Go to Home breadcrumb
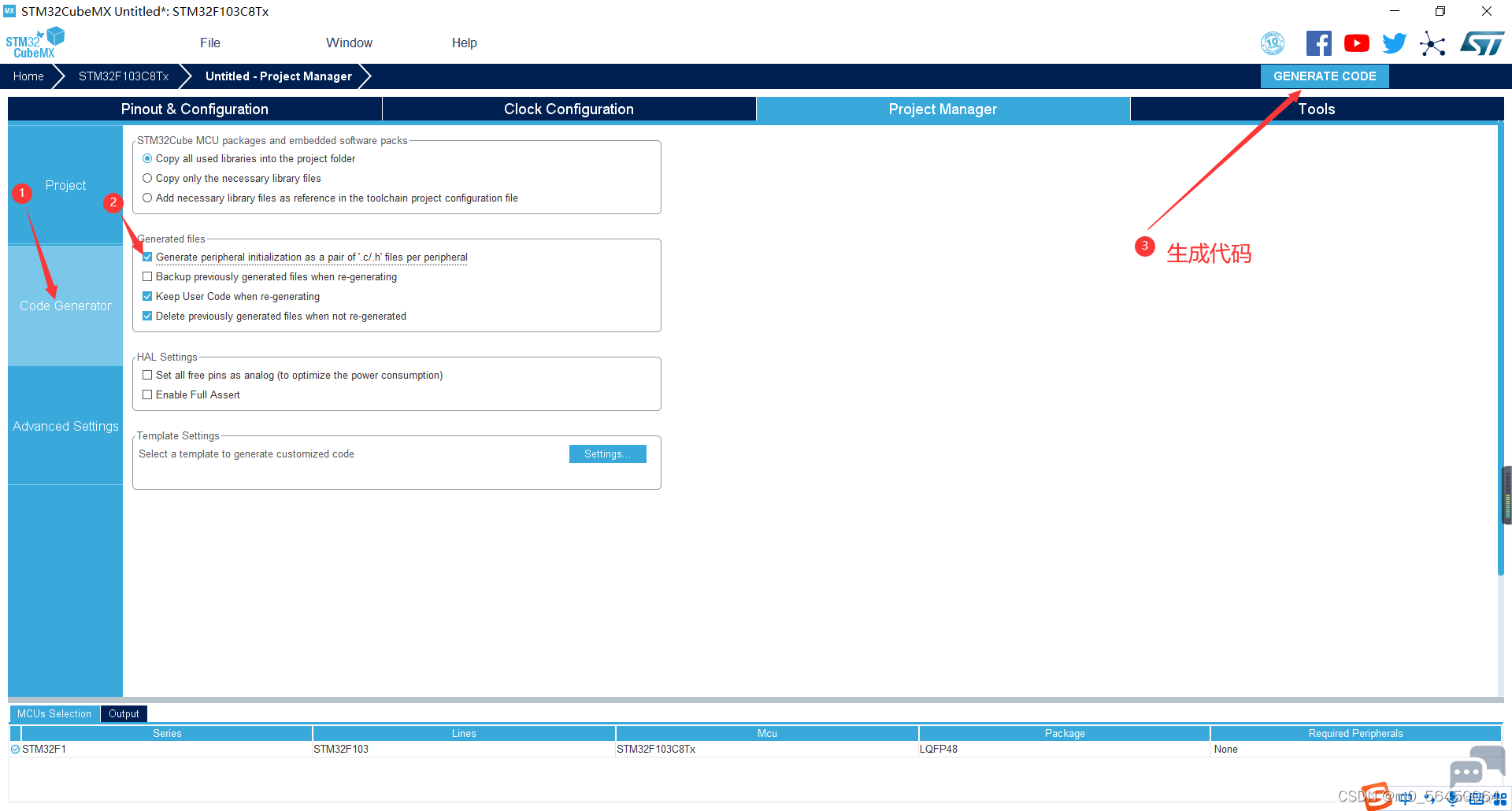The image size is (1512, 811). pyautogui.click(x=28, y=76)
